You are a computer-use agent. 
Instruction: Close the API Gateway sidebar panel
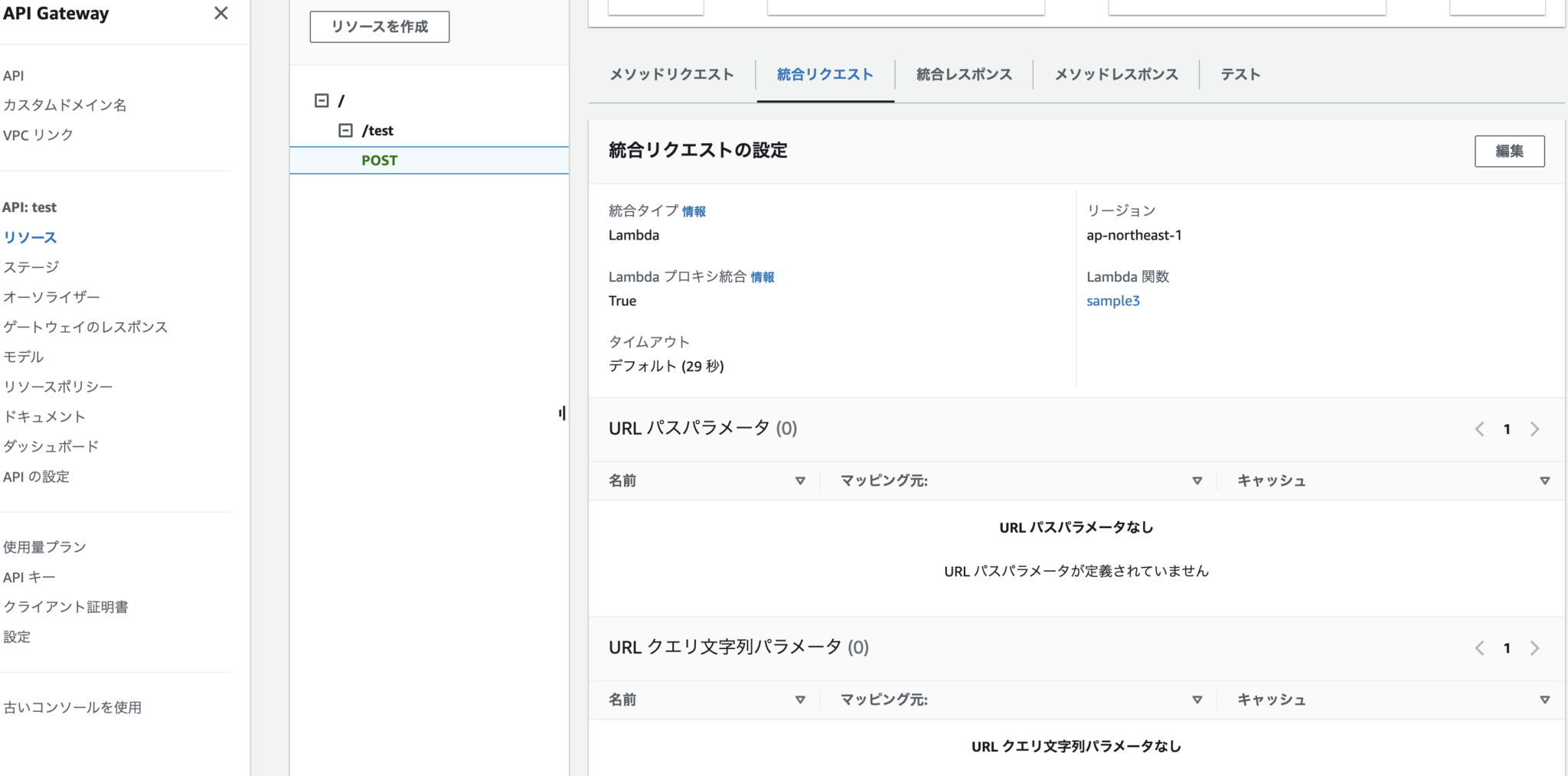pyautogui.click(x=220, y=13)
